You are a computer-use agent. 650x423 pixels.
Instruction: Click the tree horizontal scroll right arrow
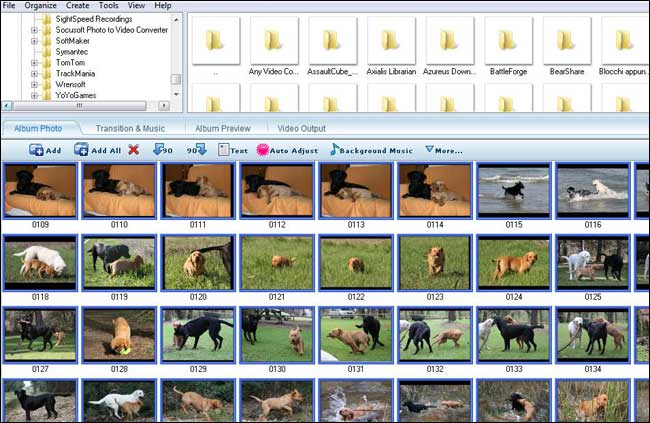coord(164,106)
